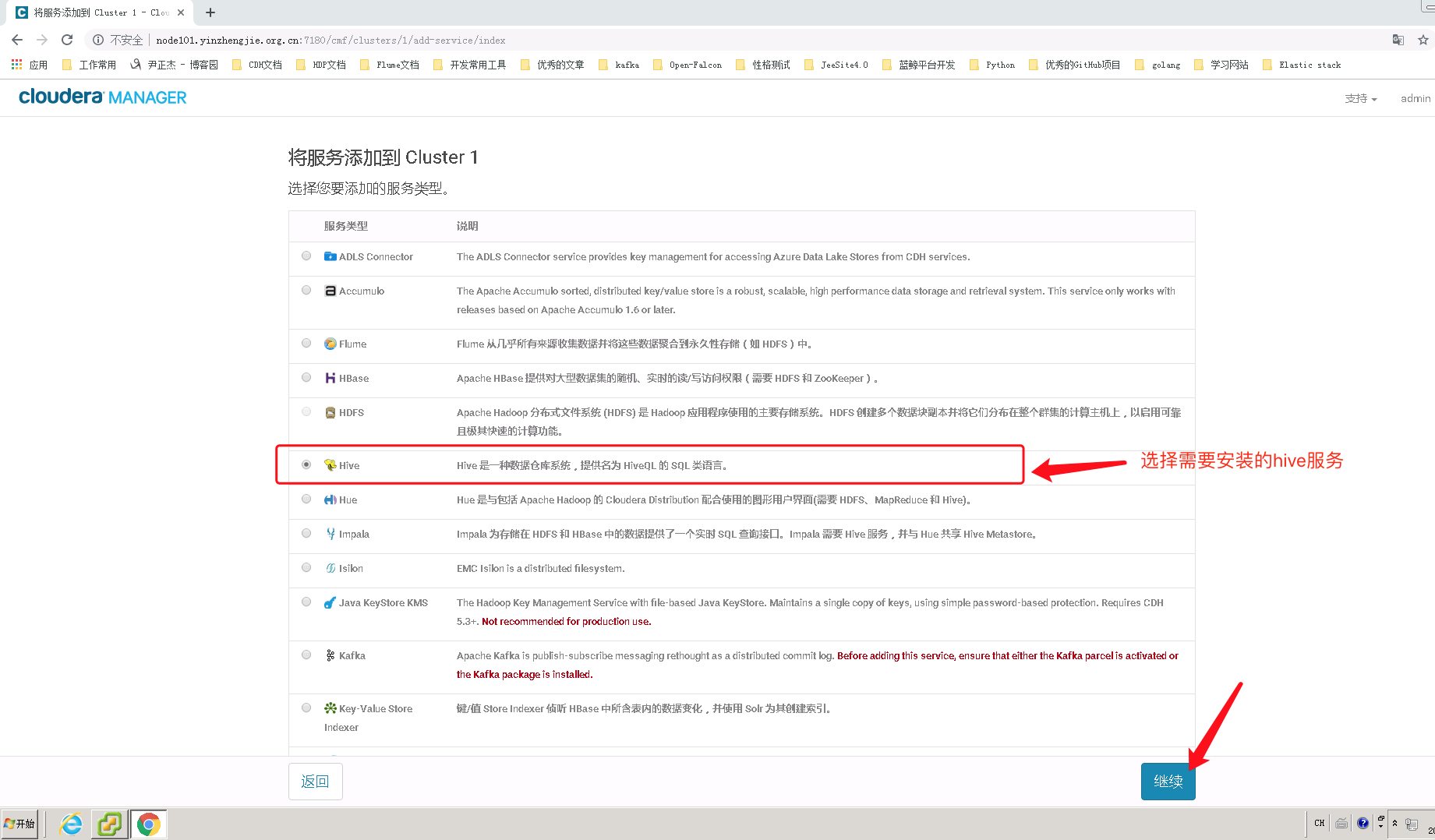This screenshot has height=840, width=1435.
Task: Select the Flume radio button
Action: (x=306, y=343)
